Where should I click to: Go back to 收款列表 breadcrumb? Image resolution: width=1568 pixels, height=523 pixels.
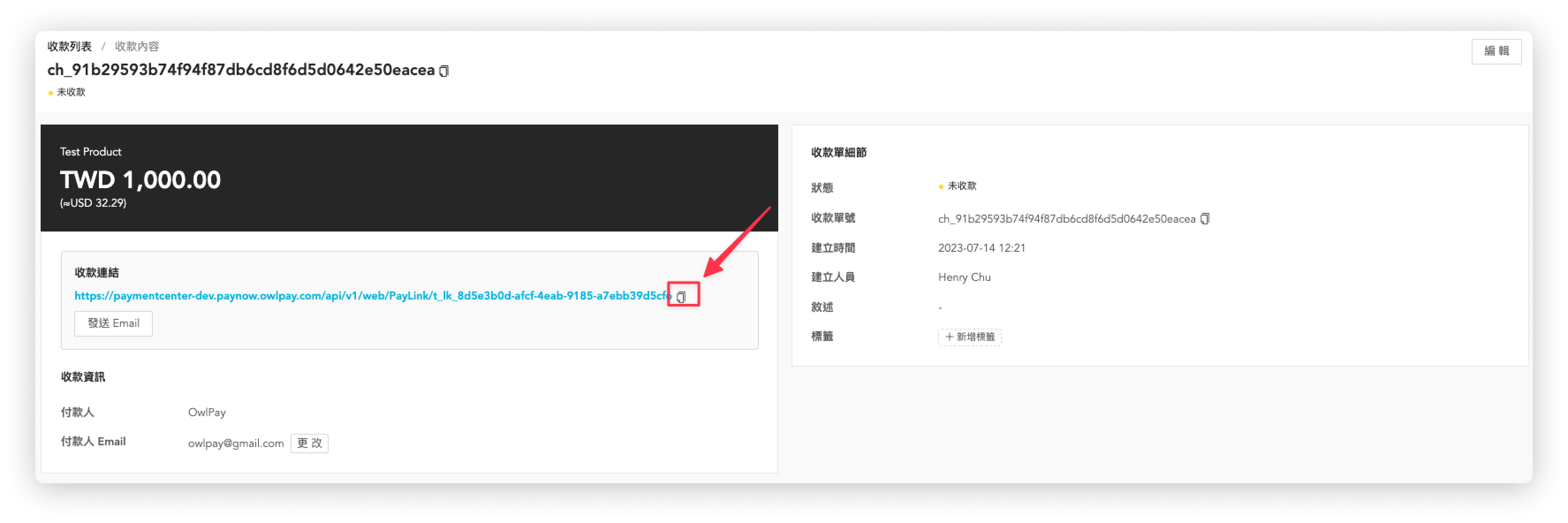pyautogui.click(x=69, y=46)
